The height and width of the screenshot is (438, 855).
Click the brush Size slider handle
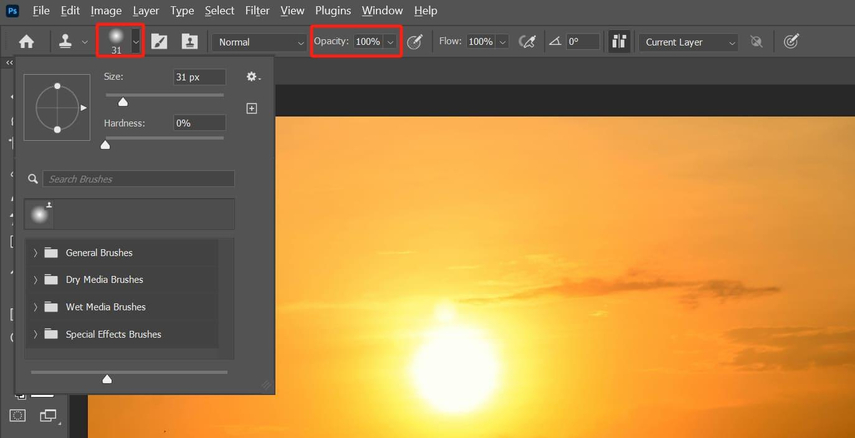coord(123,101)
